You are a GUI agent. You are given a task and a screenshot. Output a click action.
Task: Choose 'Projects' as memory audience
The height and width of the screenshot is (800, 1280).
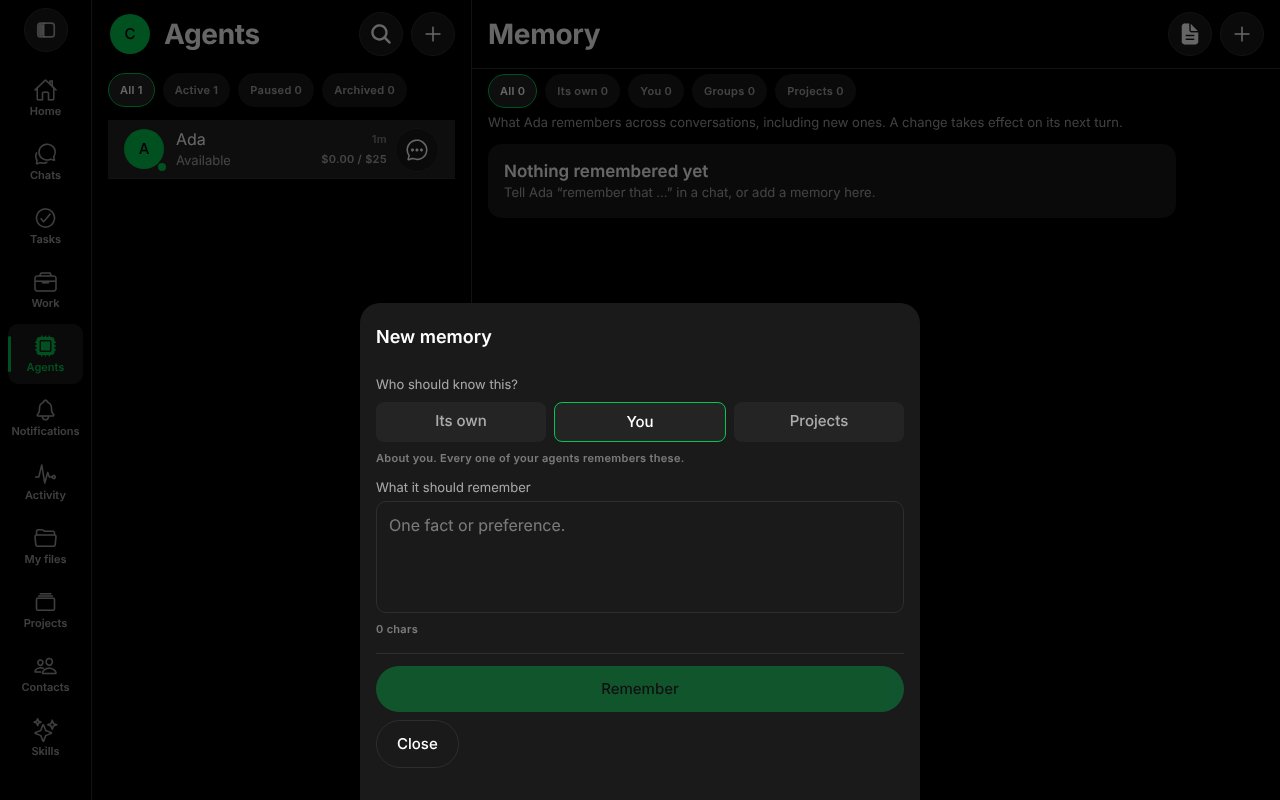(819, 421)
